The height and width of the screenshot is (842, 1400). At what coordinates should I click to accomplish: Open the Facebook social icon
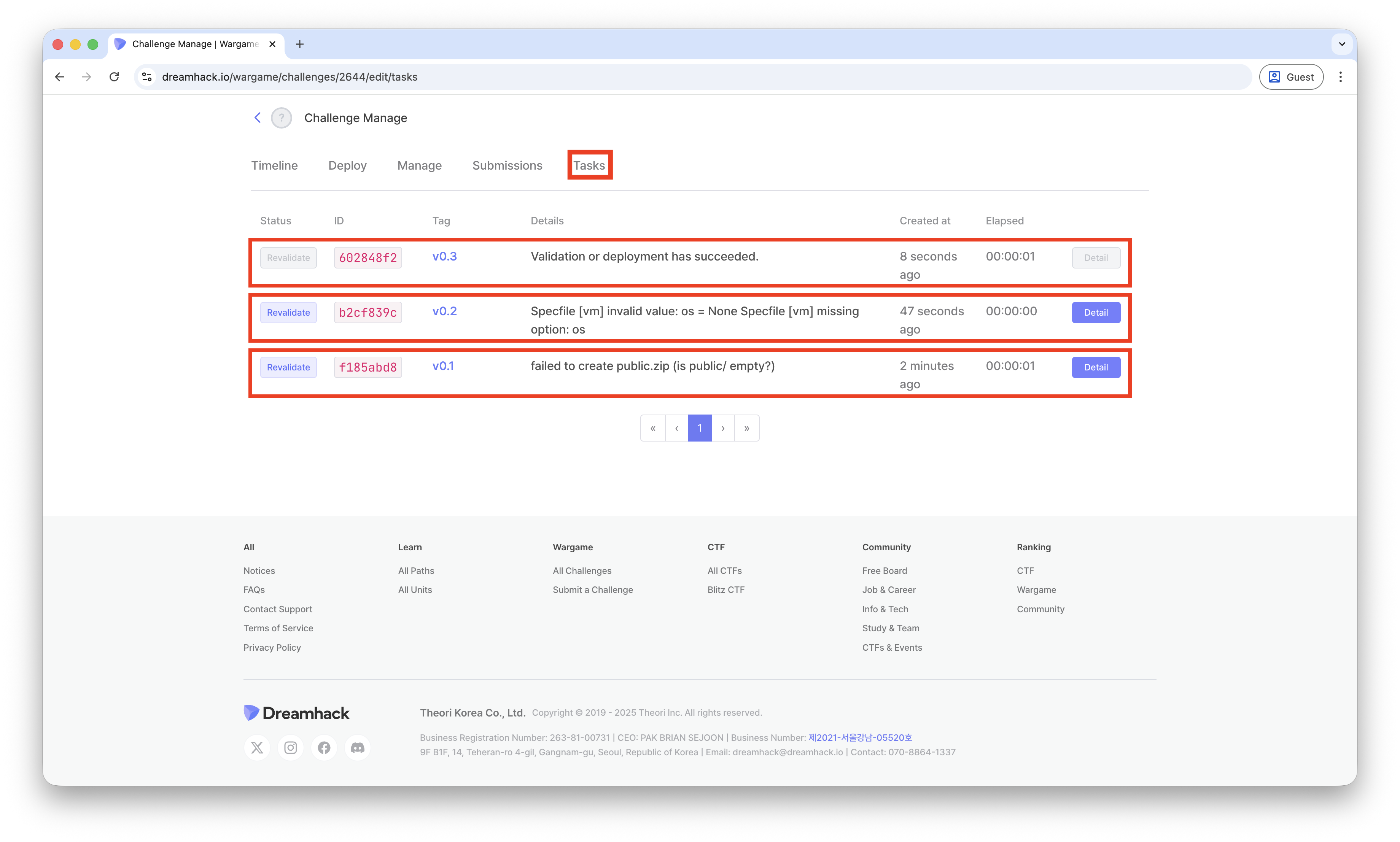(x=324, y=748)
